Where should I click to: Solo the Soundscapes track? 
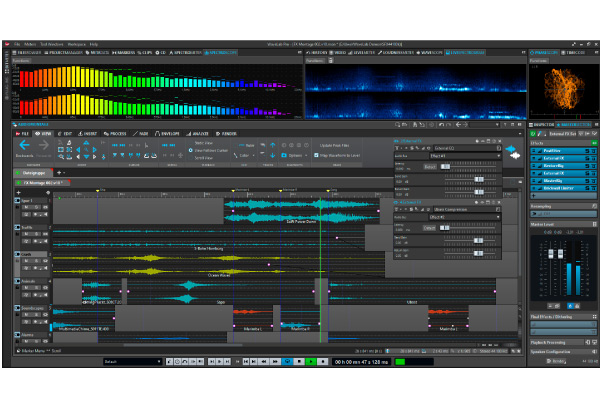[36, 314]
